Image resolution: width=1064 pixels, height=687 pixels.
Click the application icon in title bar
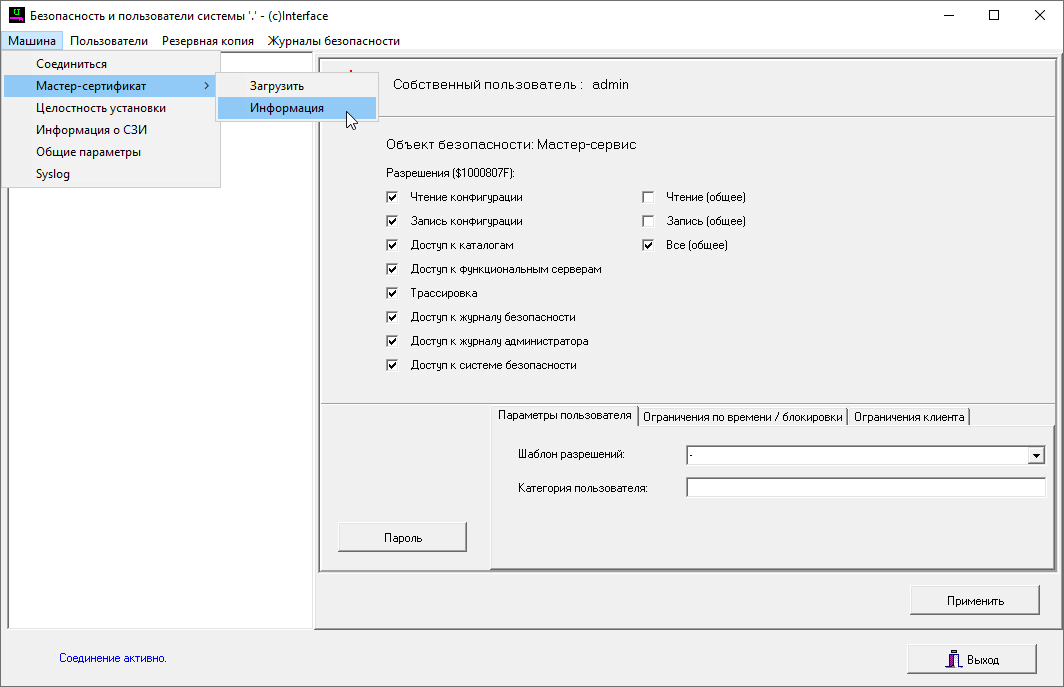(x=16, y=15)
